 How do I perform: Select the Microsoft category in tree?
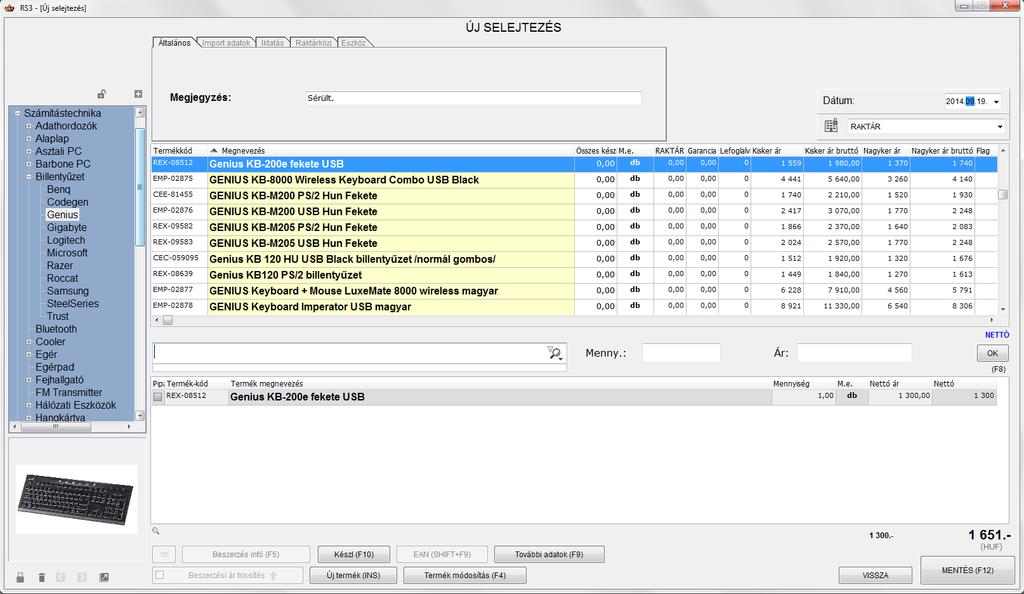(x=67, y=253)
